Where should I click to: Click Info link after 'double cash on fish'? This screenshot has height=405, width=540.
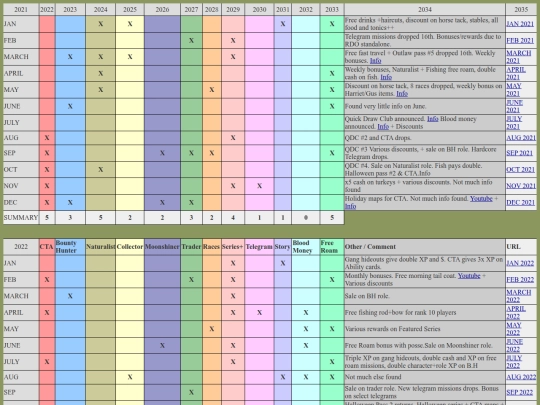click(386, 77)
